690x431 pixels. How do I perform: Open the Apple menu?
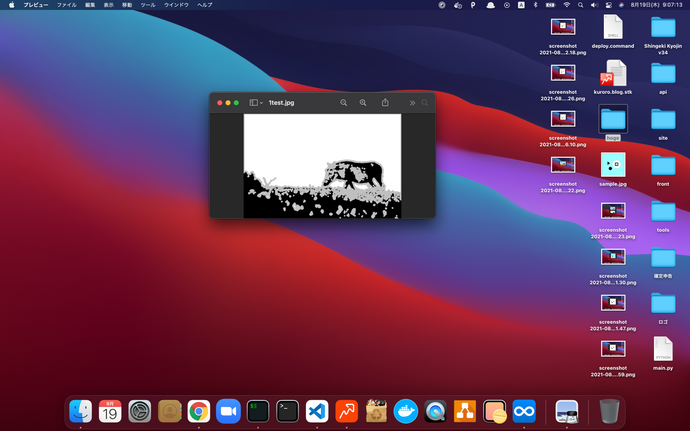point(11,5)
